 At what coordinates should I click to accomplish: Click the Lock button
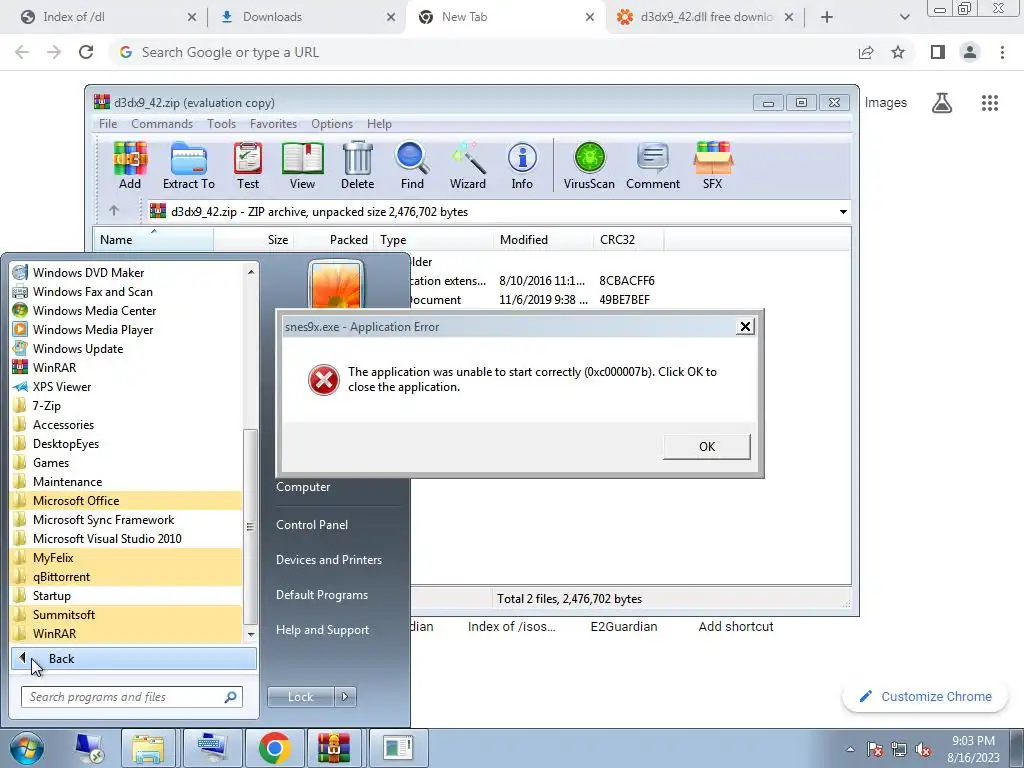click(300, 697)
